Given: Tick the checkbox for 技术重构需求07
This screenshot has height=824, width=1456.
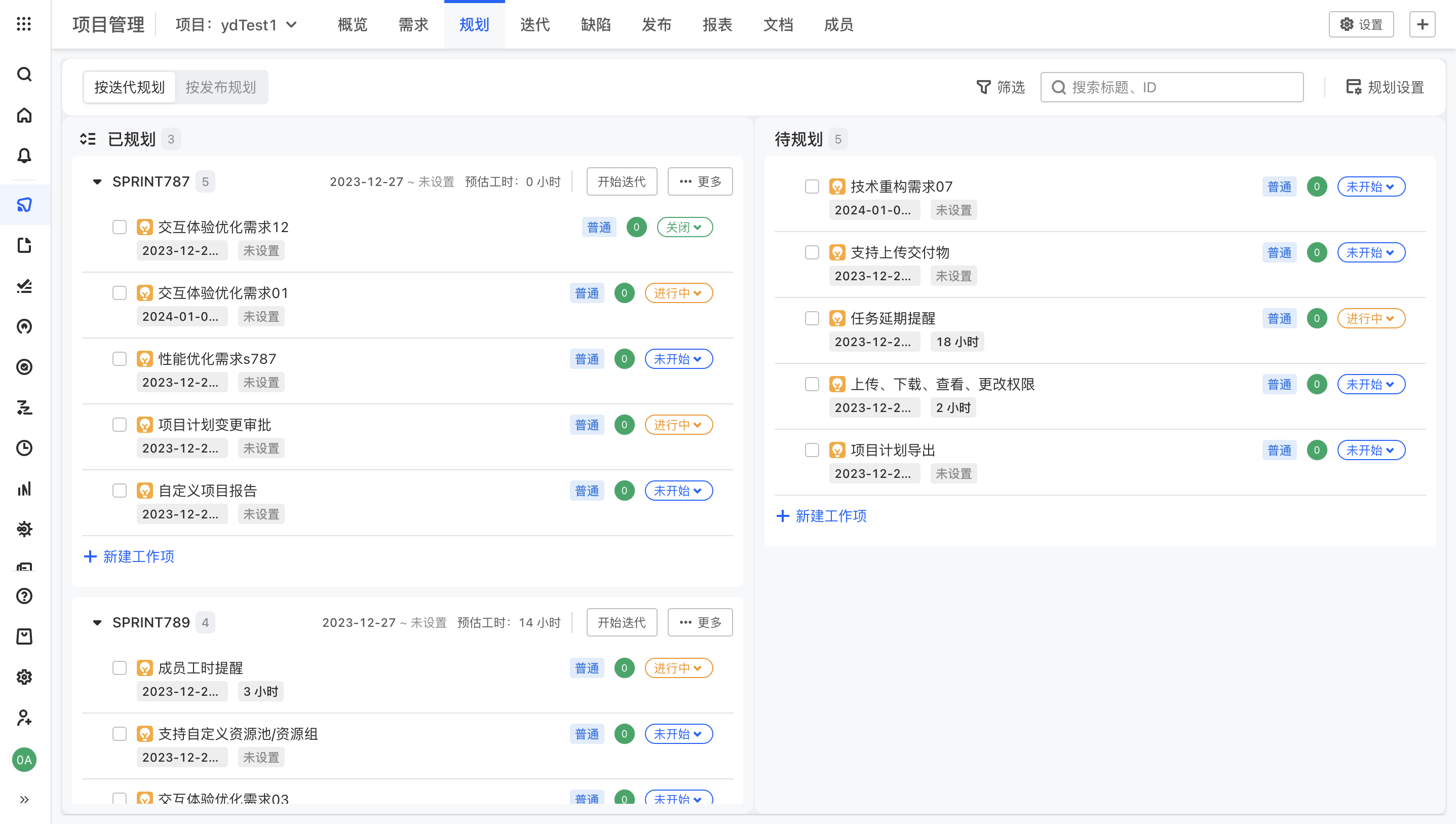Looking at the screenshot, I should tap(812, 186).
